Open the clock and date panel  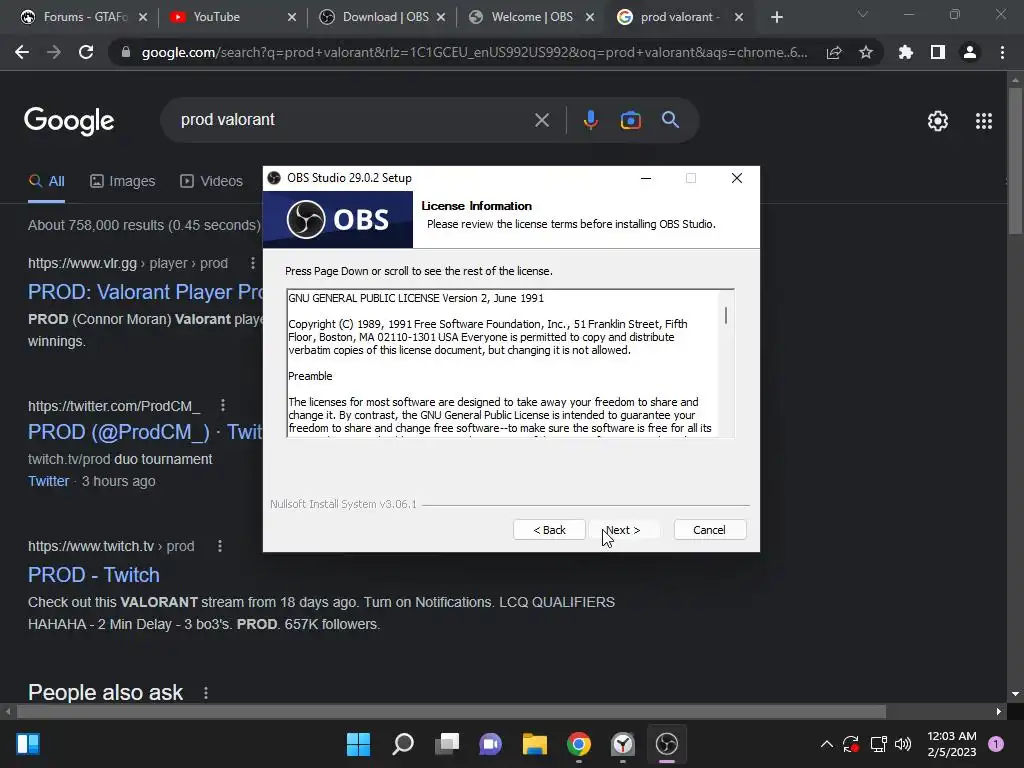click(x=952, y=744)
